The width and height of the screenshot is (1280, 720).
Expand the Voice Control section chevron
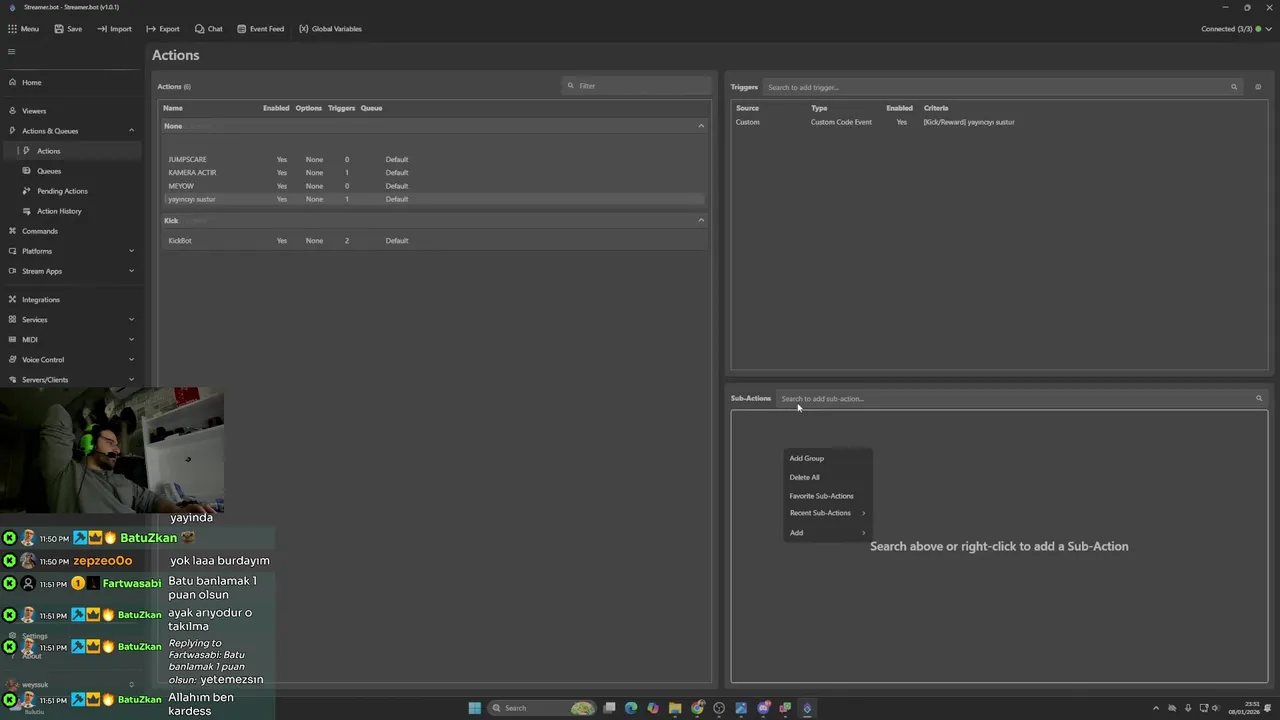click(131, 360)
